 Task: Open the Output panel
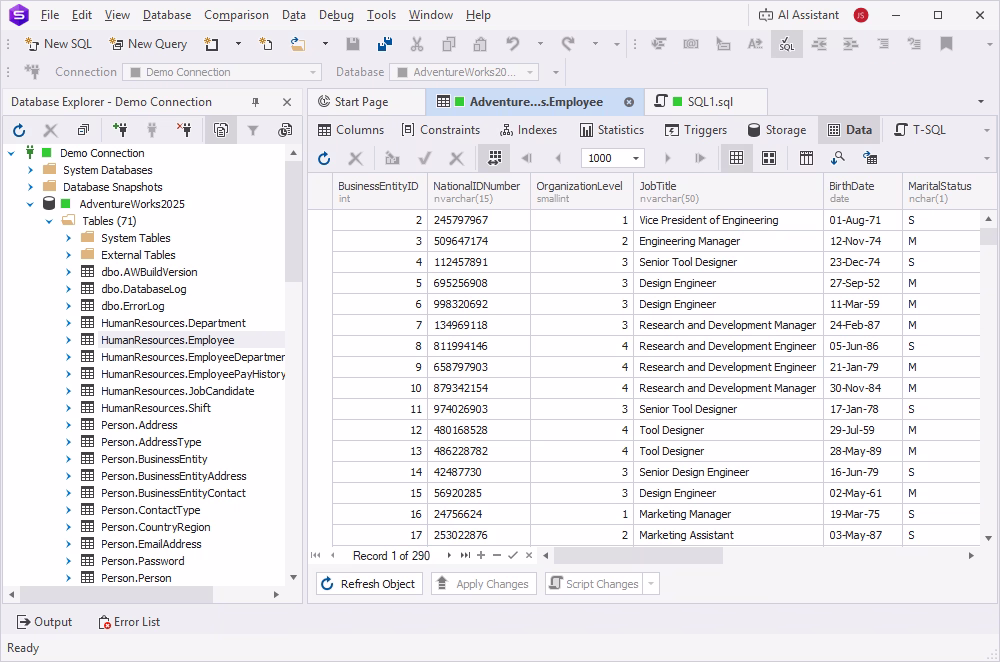pos(45,622)
